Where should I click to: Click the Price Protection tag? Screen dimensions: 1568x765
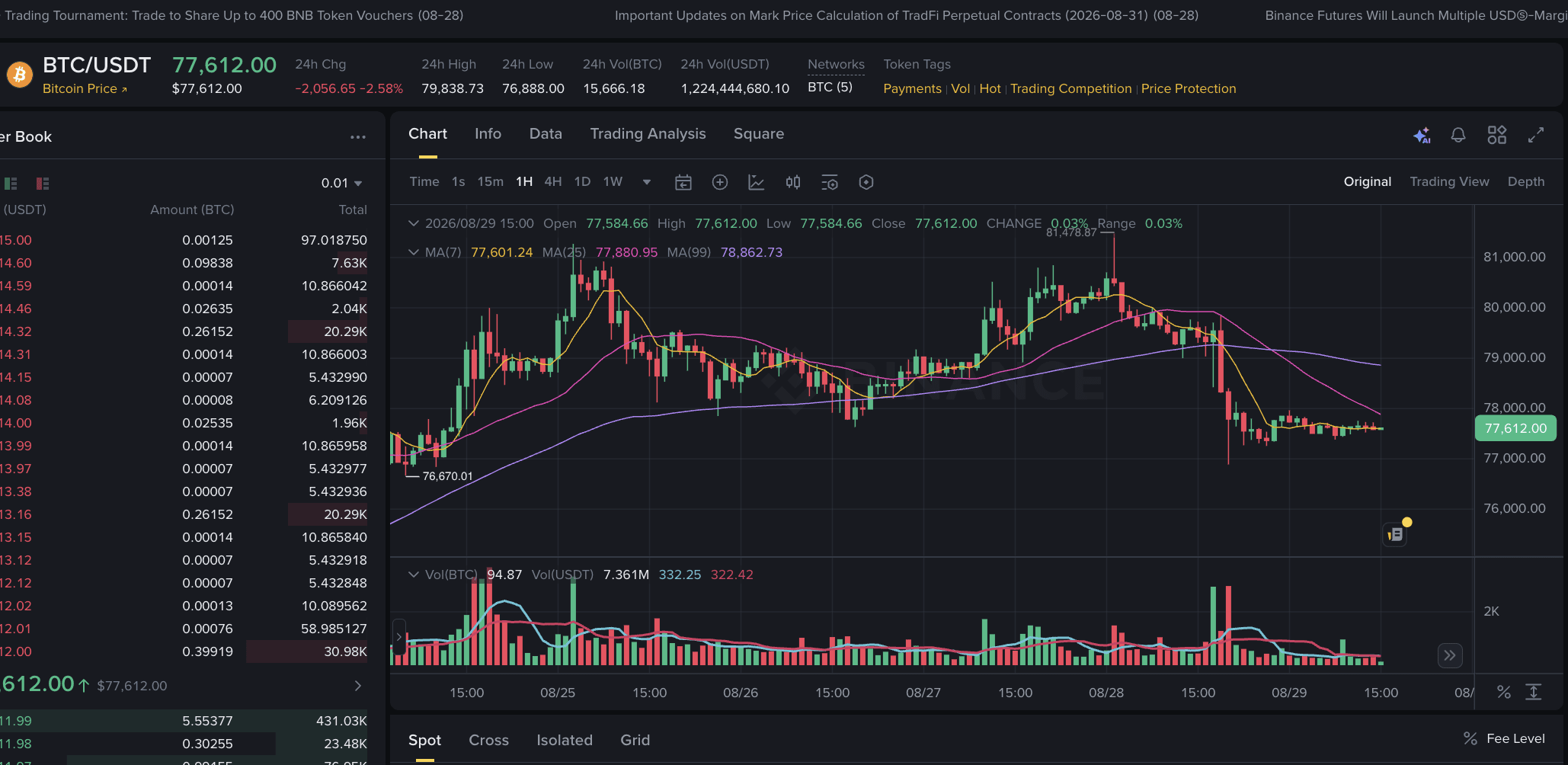coord(1188,89)
